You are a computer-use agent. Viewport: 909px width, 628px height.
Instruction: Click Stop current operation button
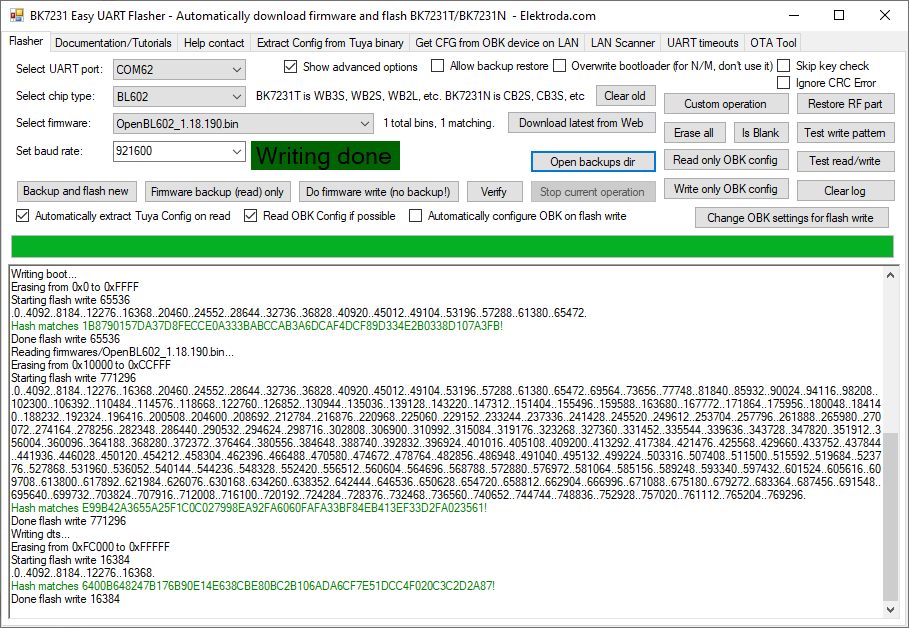coord(592,192)
